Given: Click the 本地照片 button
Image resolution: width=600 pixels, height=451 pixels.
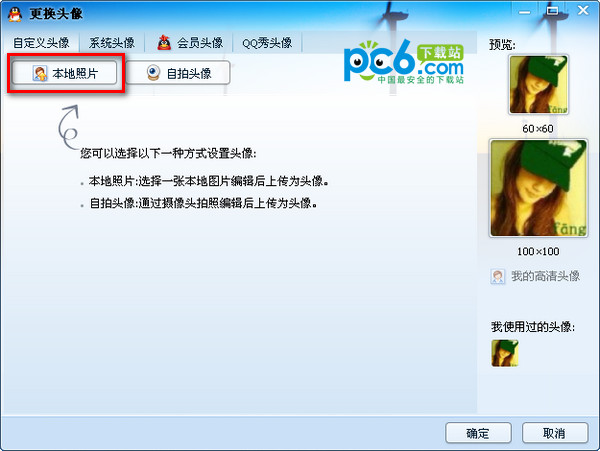Looking at the screenshot, I should coord(64,73).
